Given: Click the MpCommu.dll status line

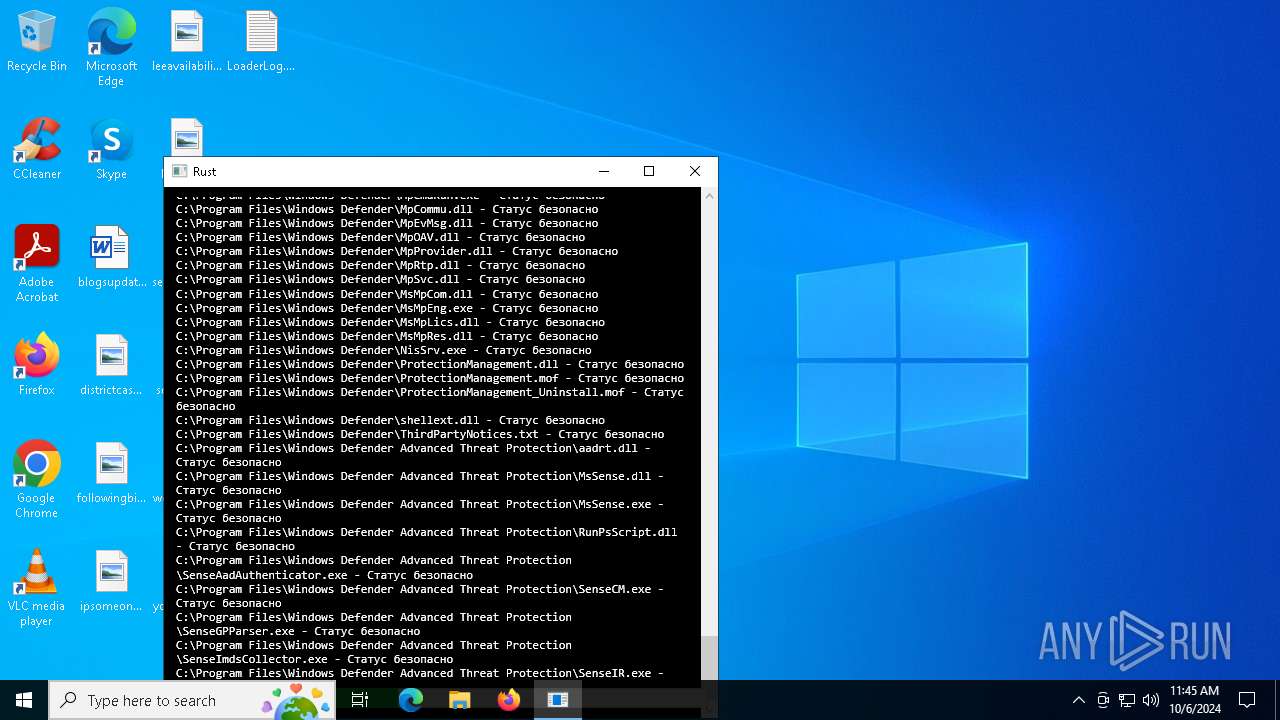Looking at the screenshot, I should coord(387,209).
